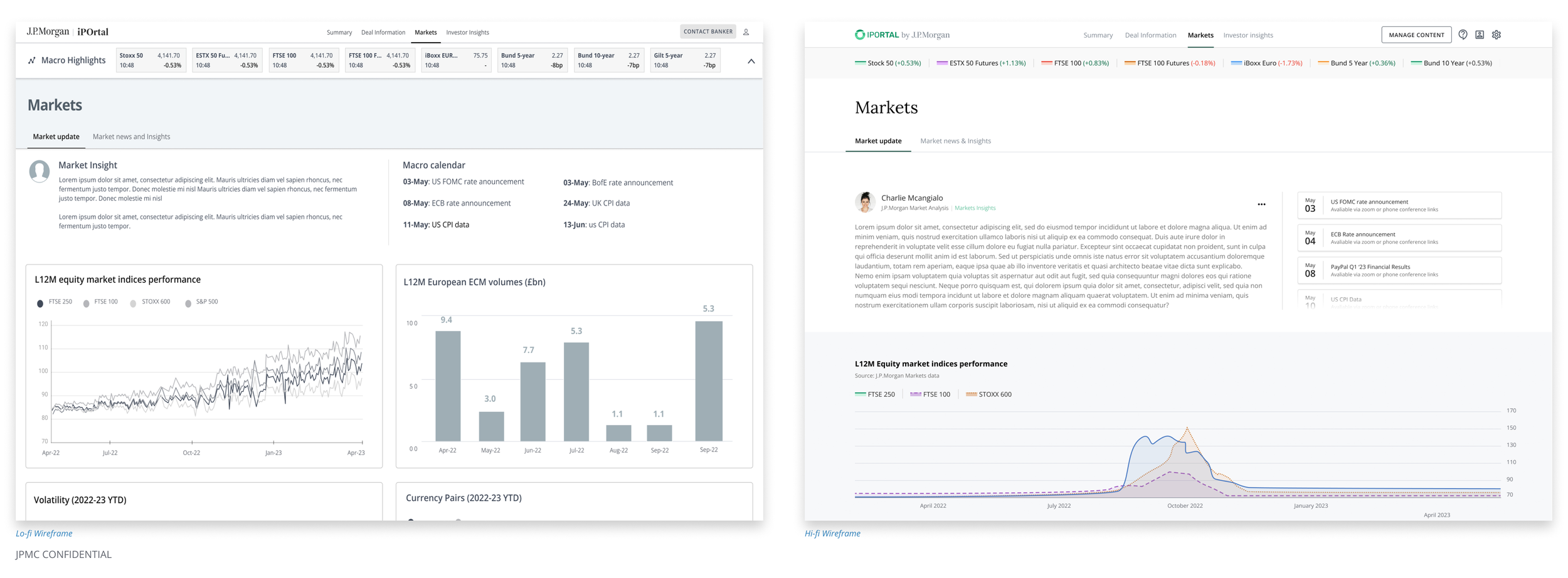Select Markets in hi-fi navigation
The height and width of the screenshot is (578, 1568).
tap(1200, 36)
